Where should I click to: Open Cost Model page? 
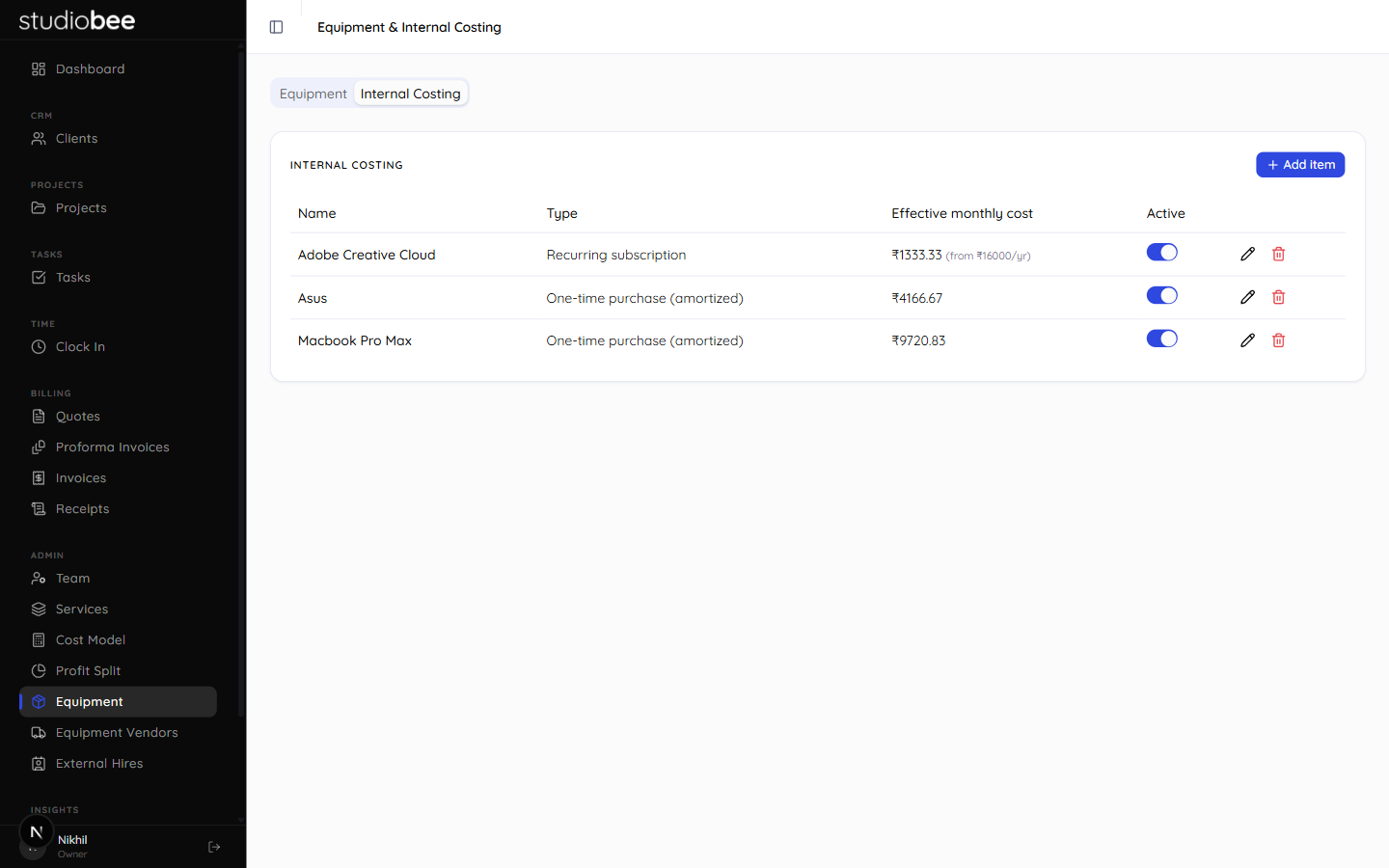point(118,640)
